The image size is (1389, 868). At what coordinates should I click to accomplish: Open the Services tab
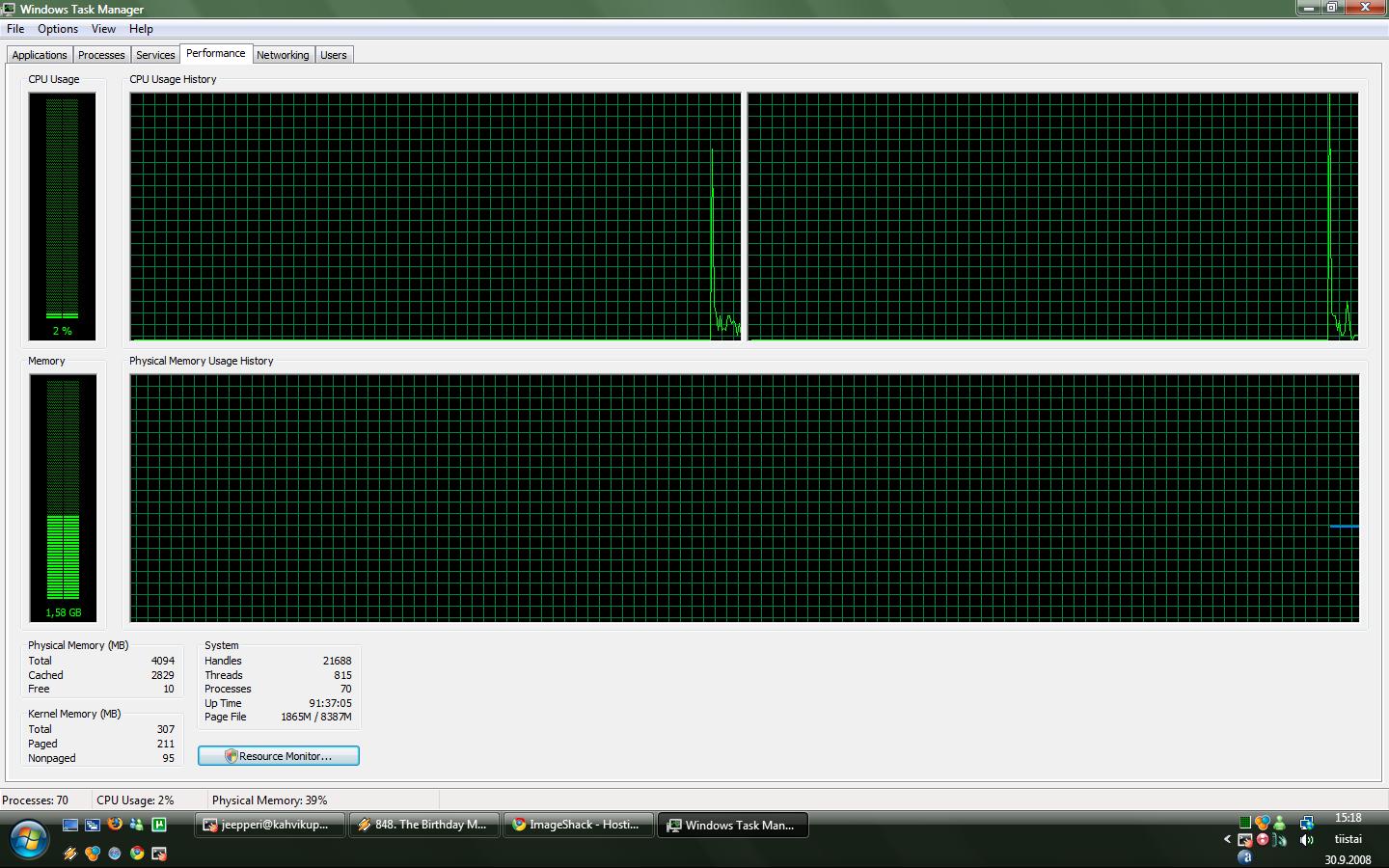coord(155,55)
